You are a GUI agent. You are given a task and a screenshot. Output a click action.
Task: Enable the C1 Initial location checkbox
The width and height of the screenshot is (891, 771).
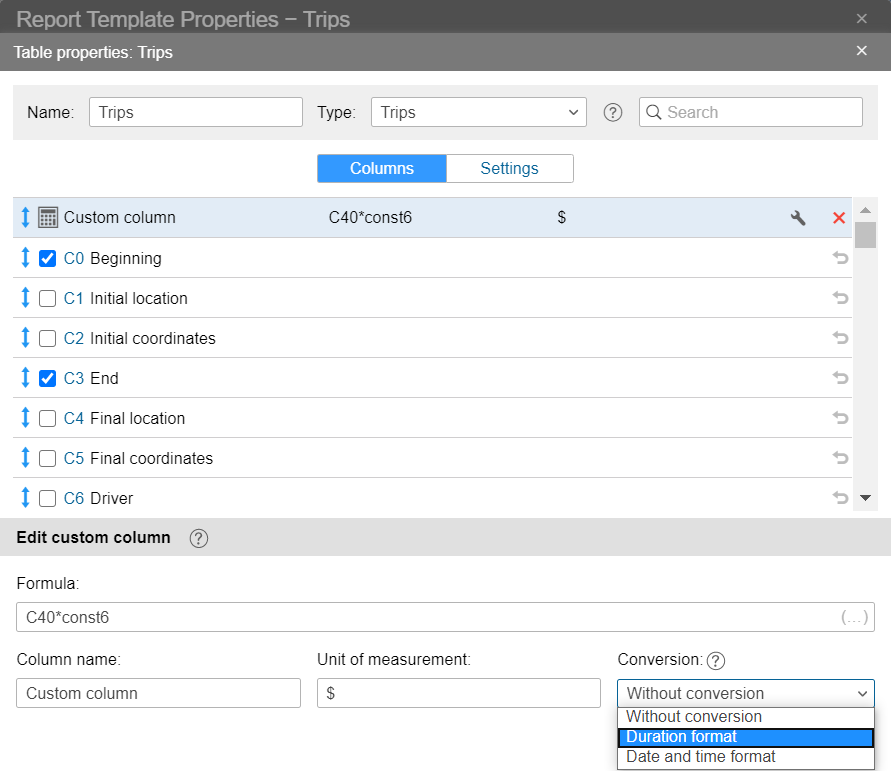[x=47, y=298]
